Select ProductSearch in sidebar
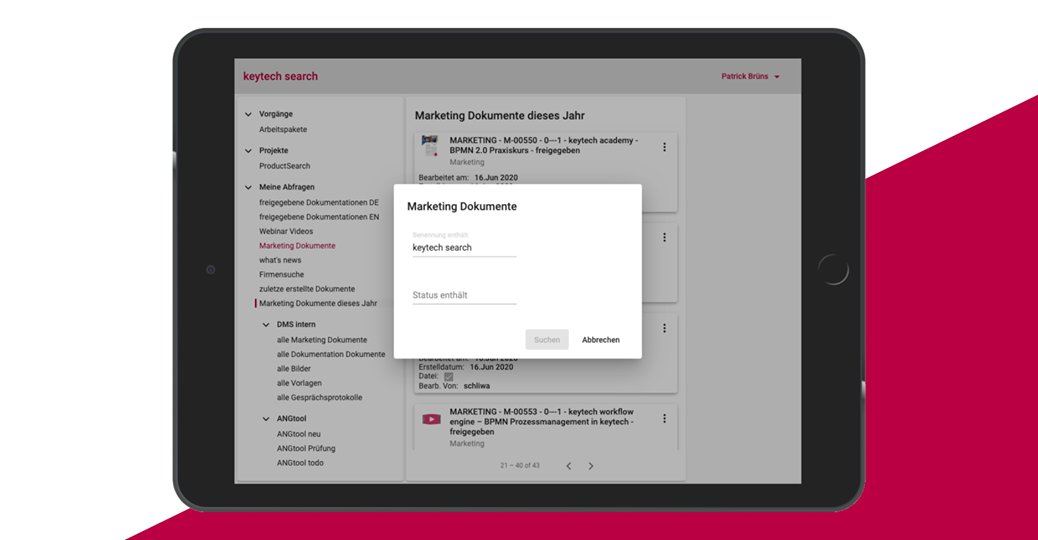The width and height of the screenshot is (1038, 540). (x=284, y=165)
